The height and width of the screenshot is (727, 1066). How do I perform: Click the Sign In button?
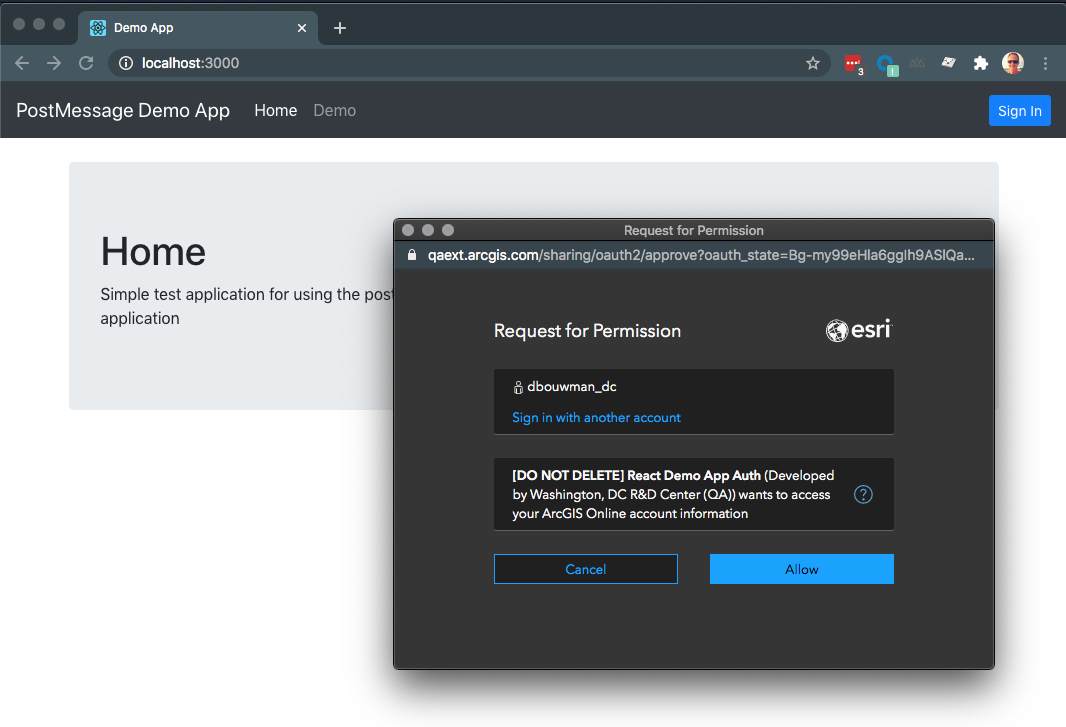(x=1019, y=111)
